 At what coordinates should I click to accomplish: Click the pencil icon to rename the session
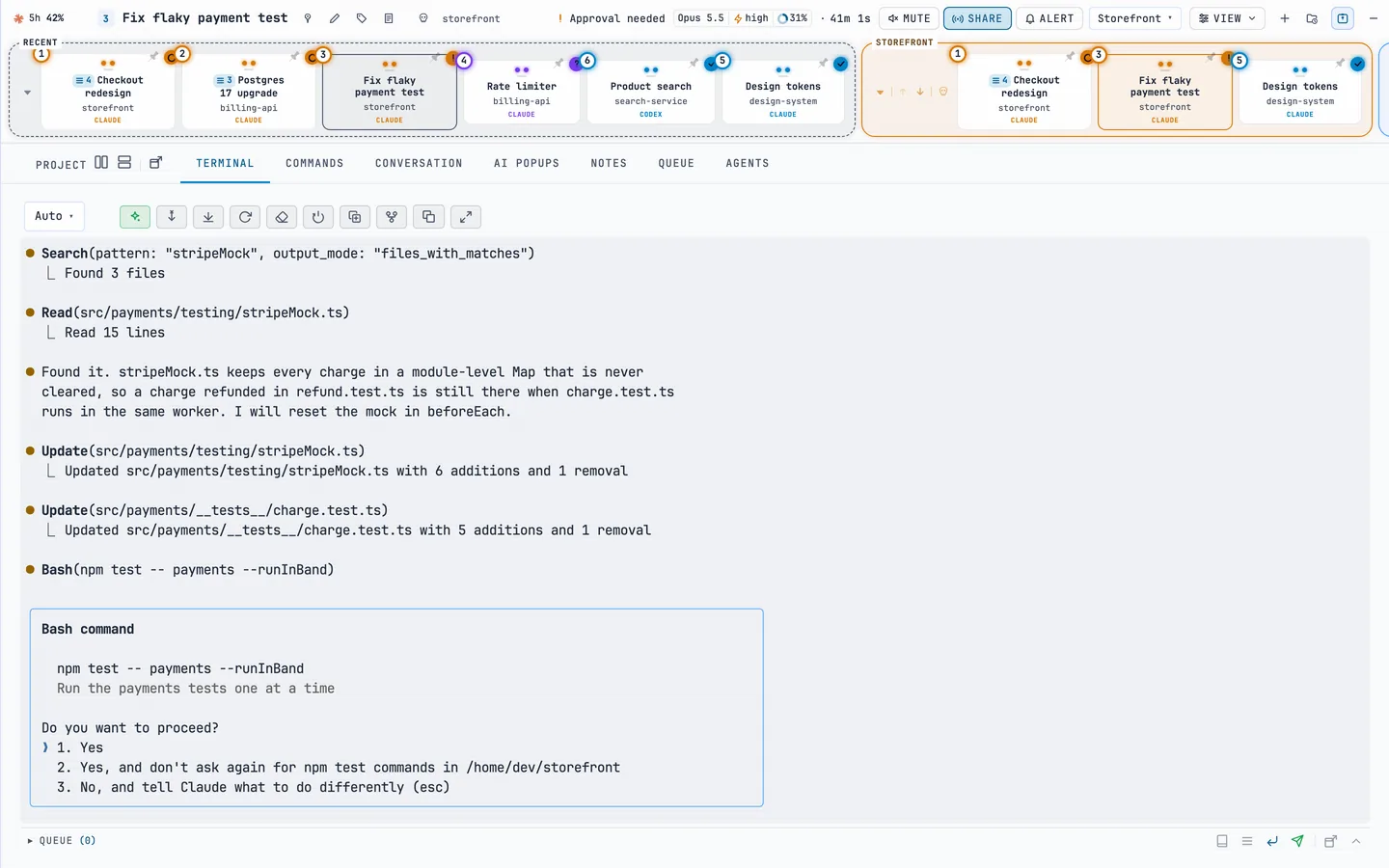pos(335,18)
